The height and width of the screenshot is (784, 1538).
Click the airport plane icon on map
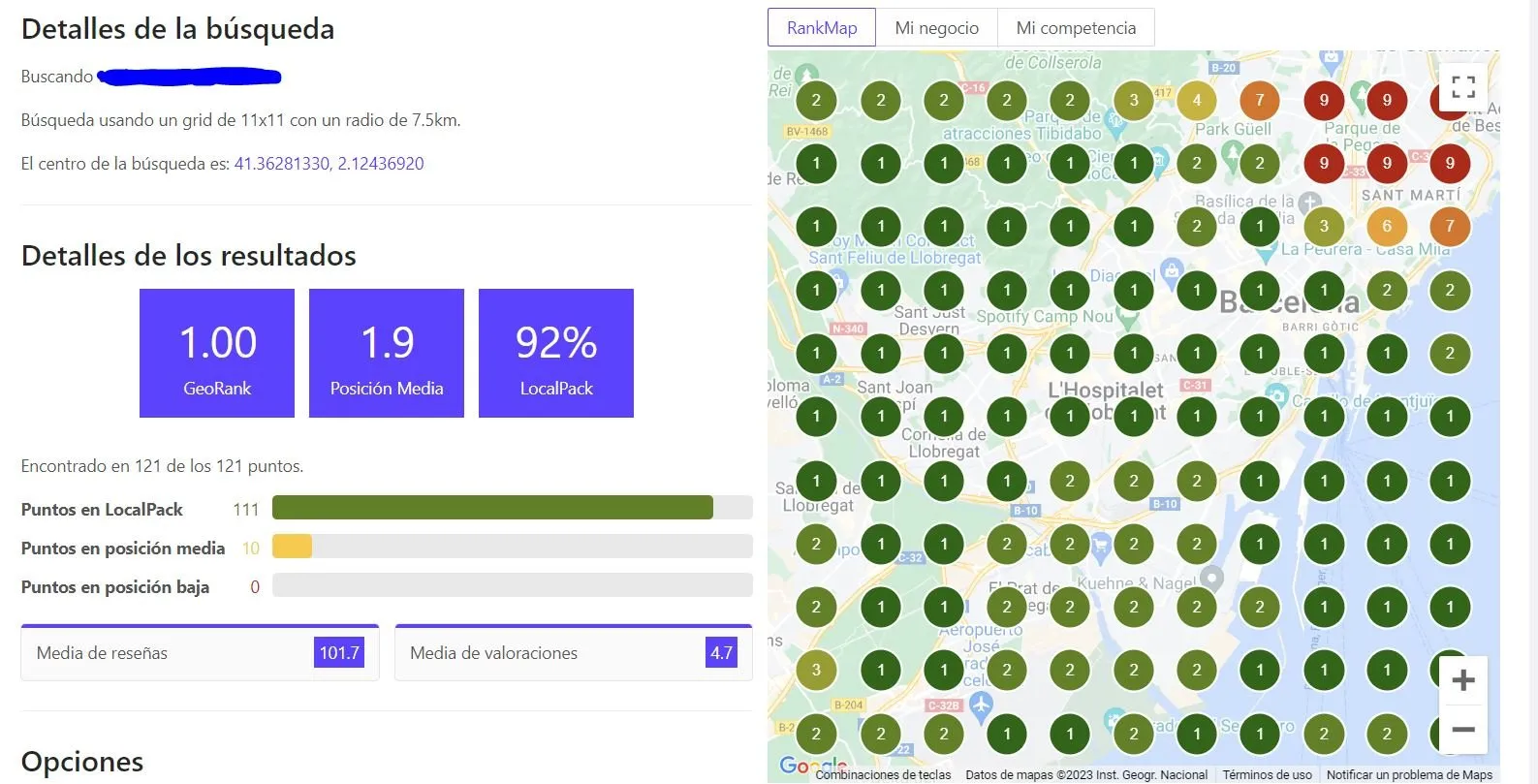tap(981, 706)
